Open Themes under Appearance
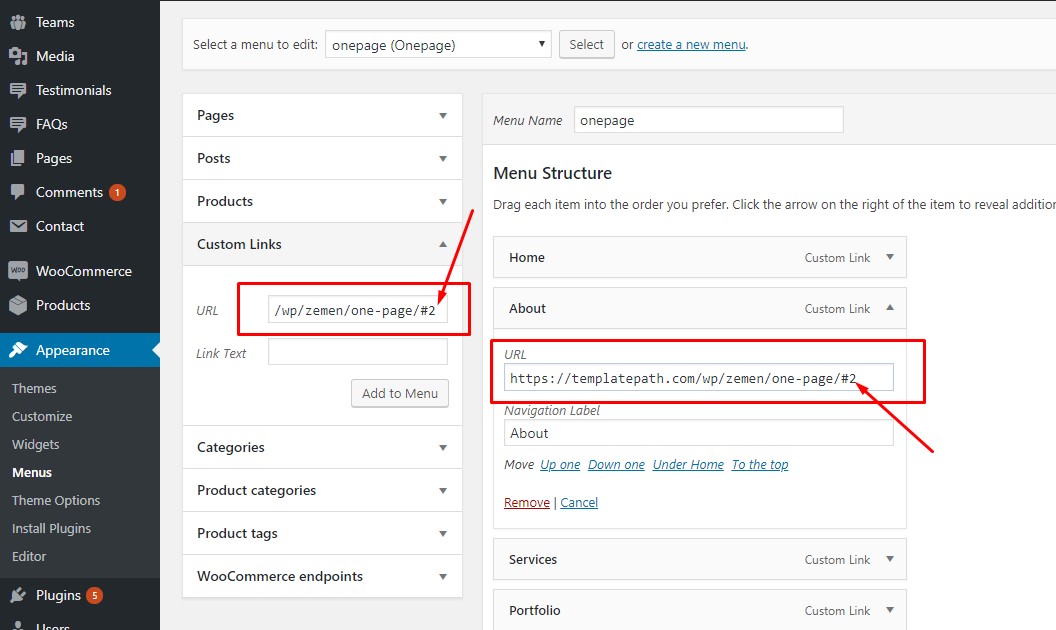 (34, 388)
